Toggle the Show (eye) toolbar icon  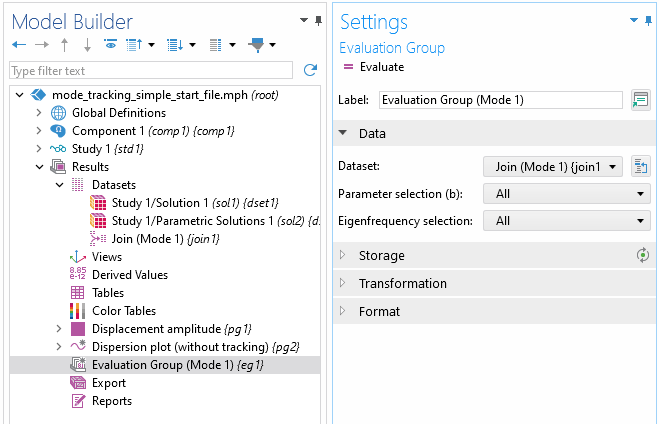click(x=111, y=44)
